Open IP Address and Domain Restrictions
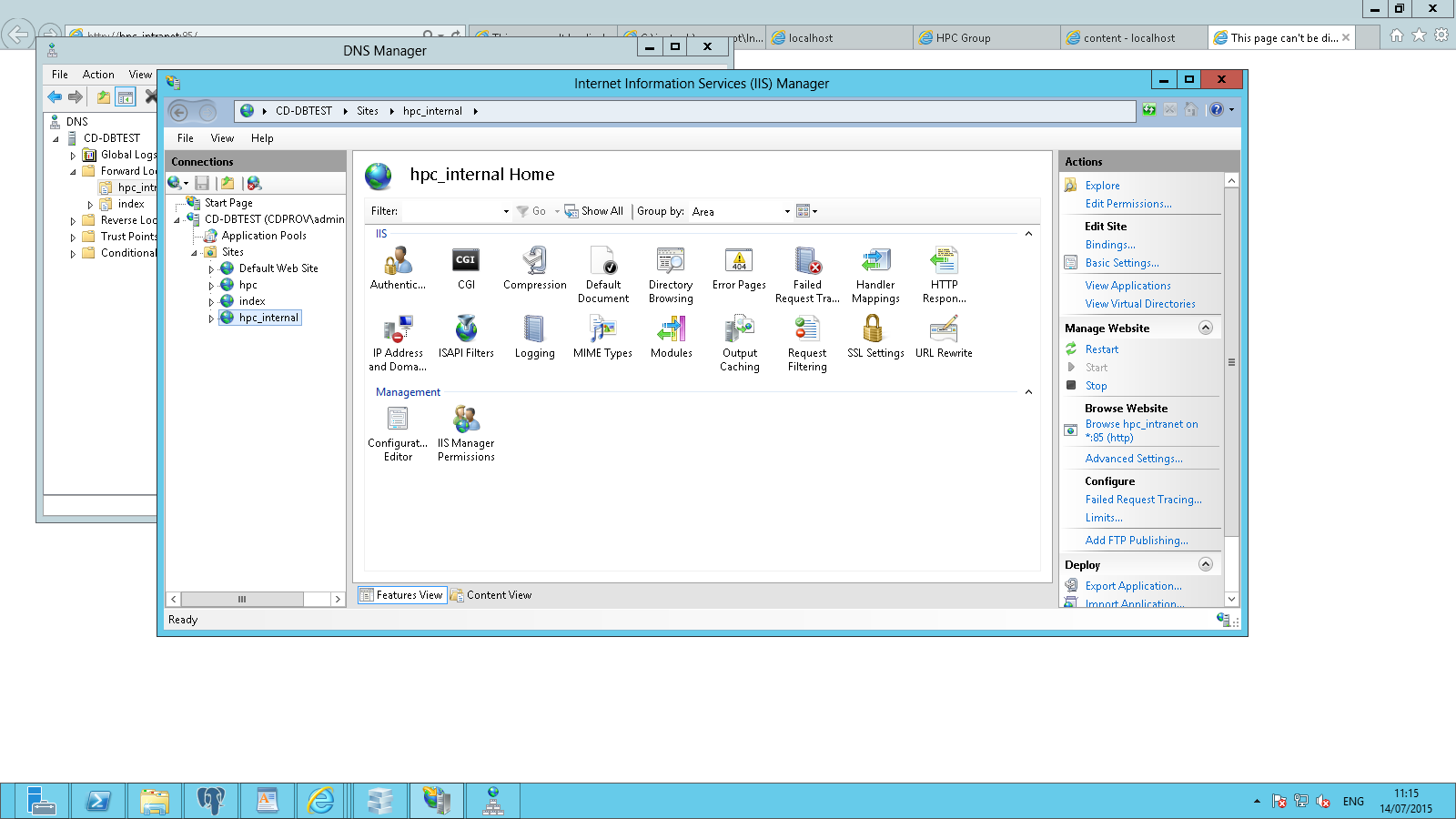The width and height of the screenshot is (1456, 819). [398, 343]
